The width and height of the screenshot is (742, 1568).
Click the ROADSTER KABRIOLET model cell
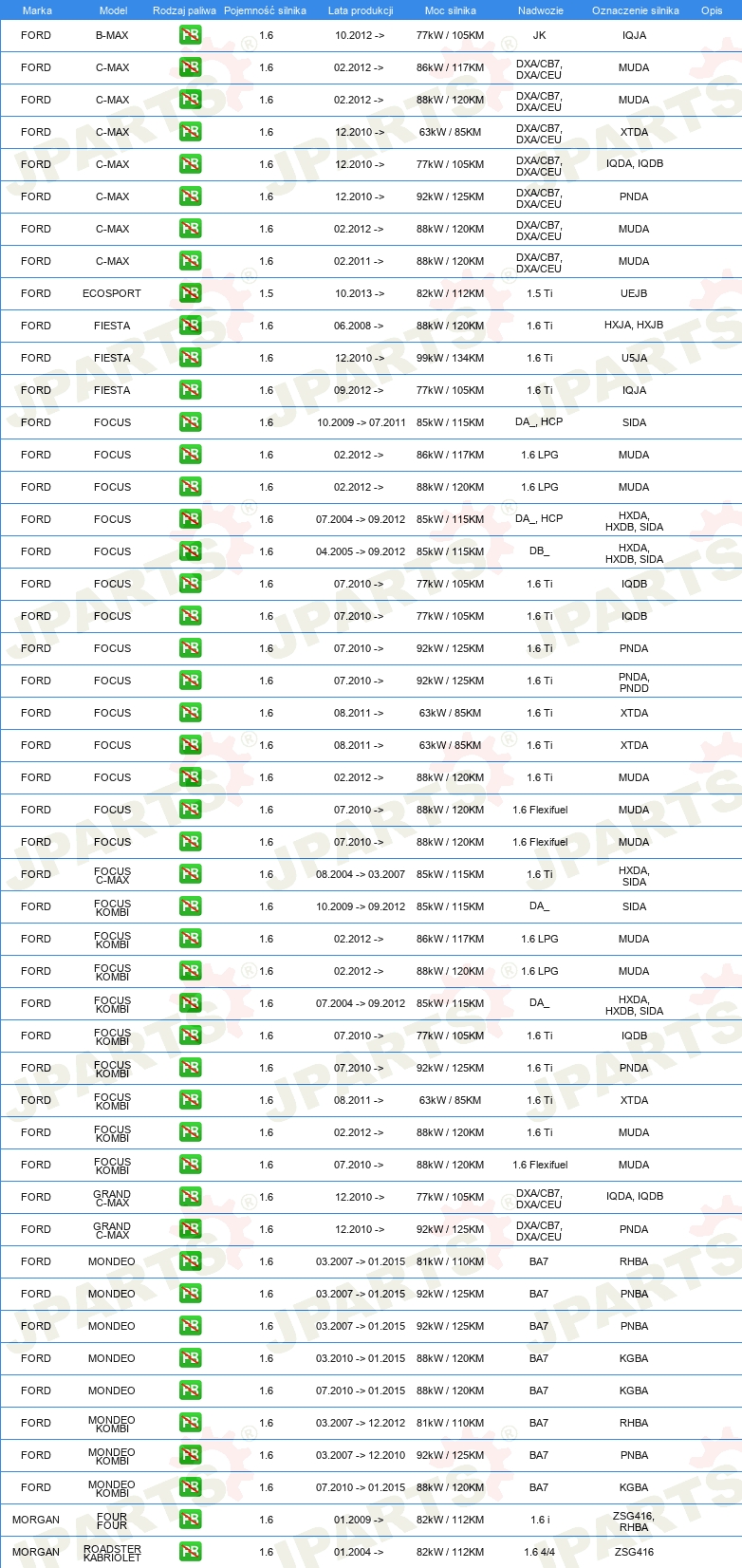click(x=112, y=1553)
